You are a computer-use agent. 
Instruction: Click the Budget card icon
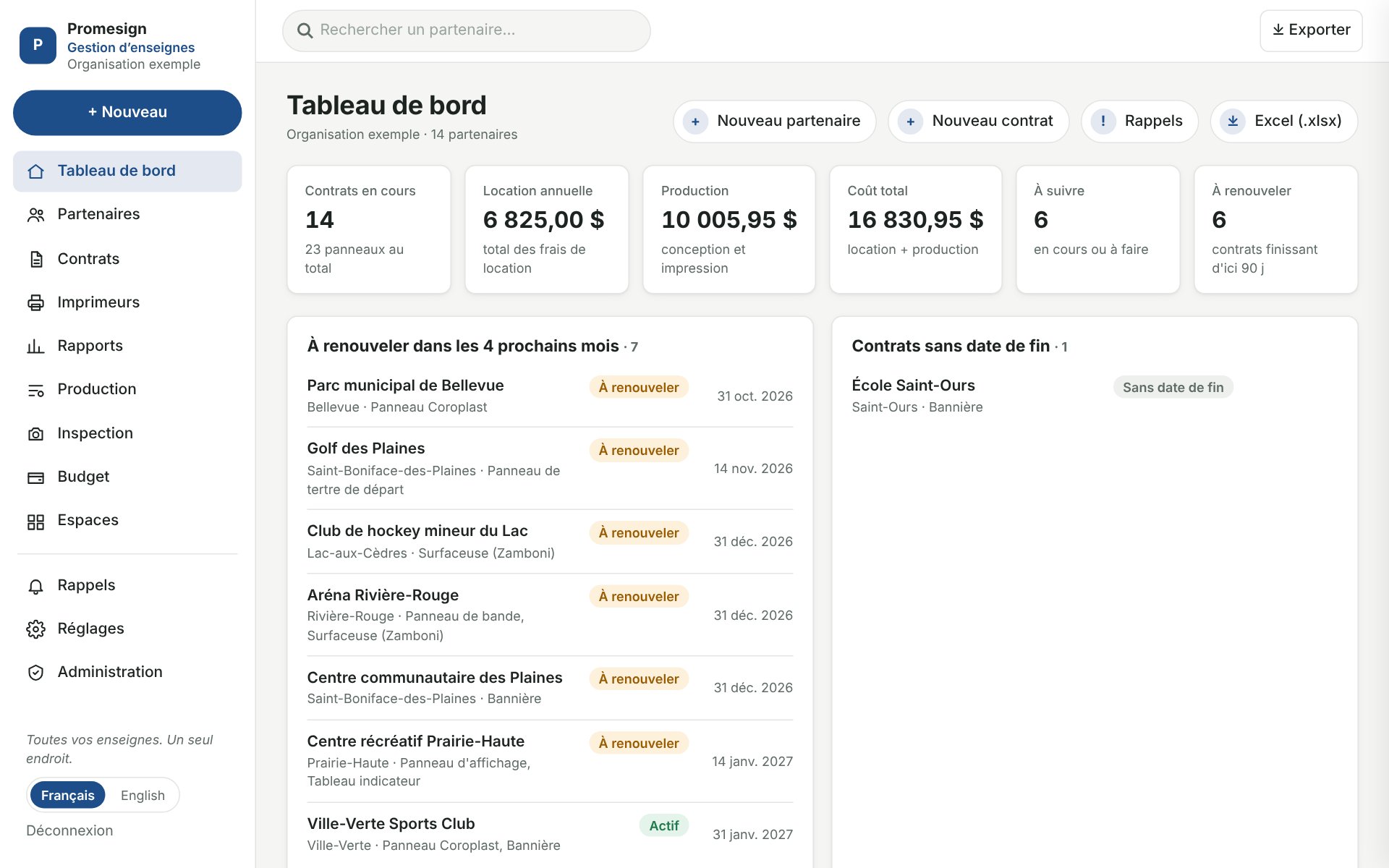(35, 477)
